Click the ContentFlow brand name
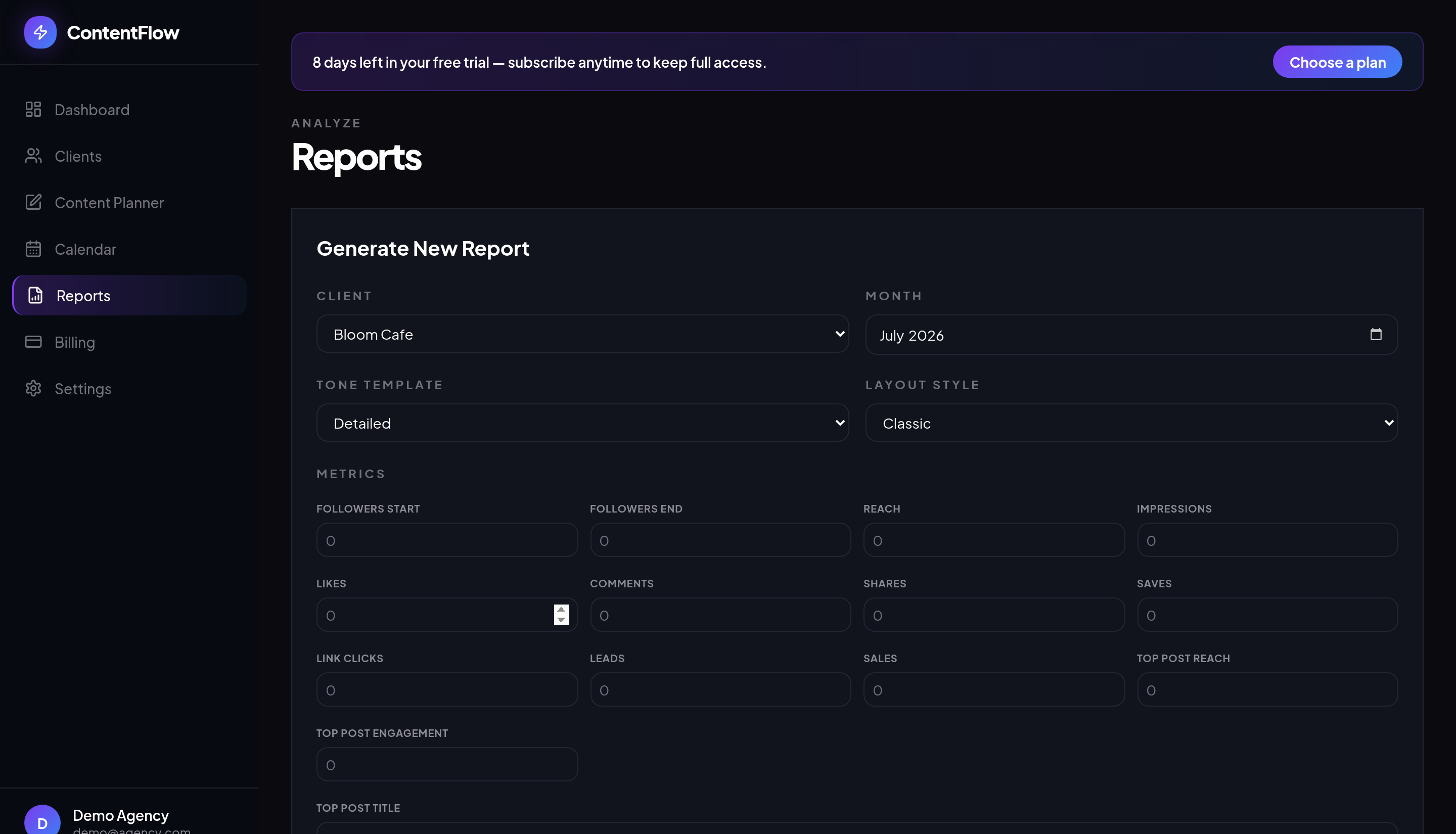Screen dimensions: 1456x834 tap(123, 33)
